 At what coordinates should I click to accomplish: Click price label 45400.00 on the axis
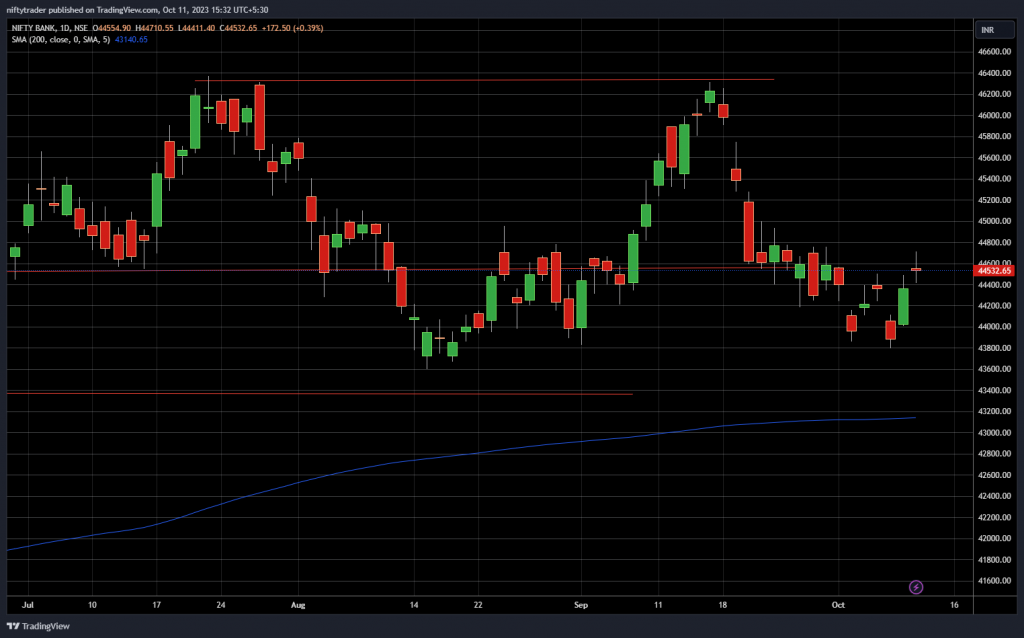(x=994, y=179)
